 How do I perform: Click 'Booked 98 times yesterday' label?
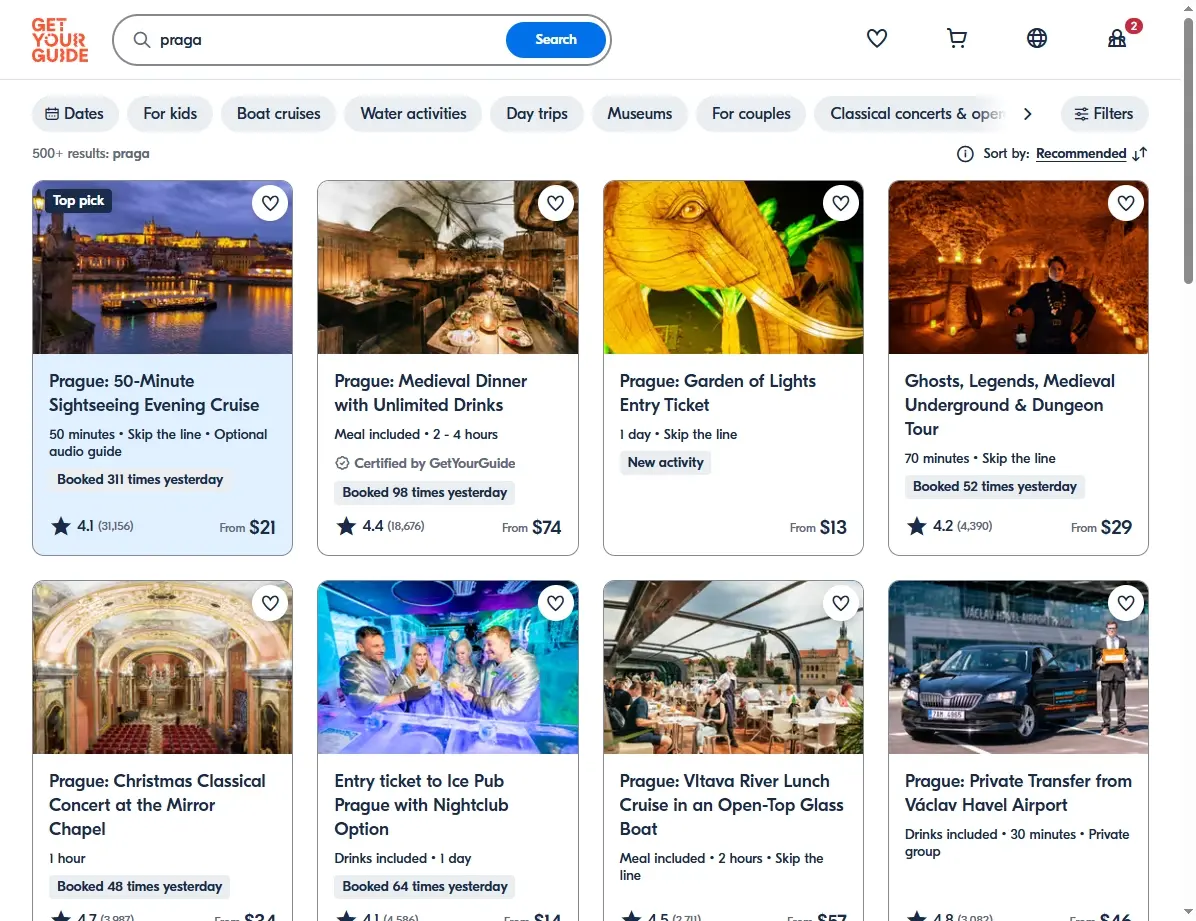[x=424, y=493]
